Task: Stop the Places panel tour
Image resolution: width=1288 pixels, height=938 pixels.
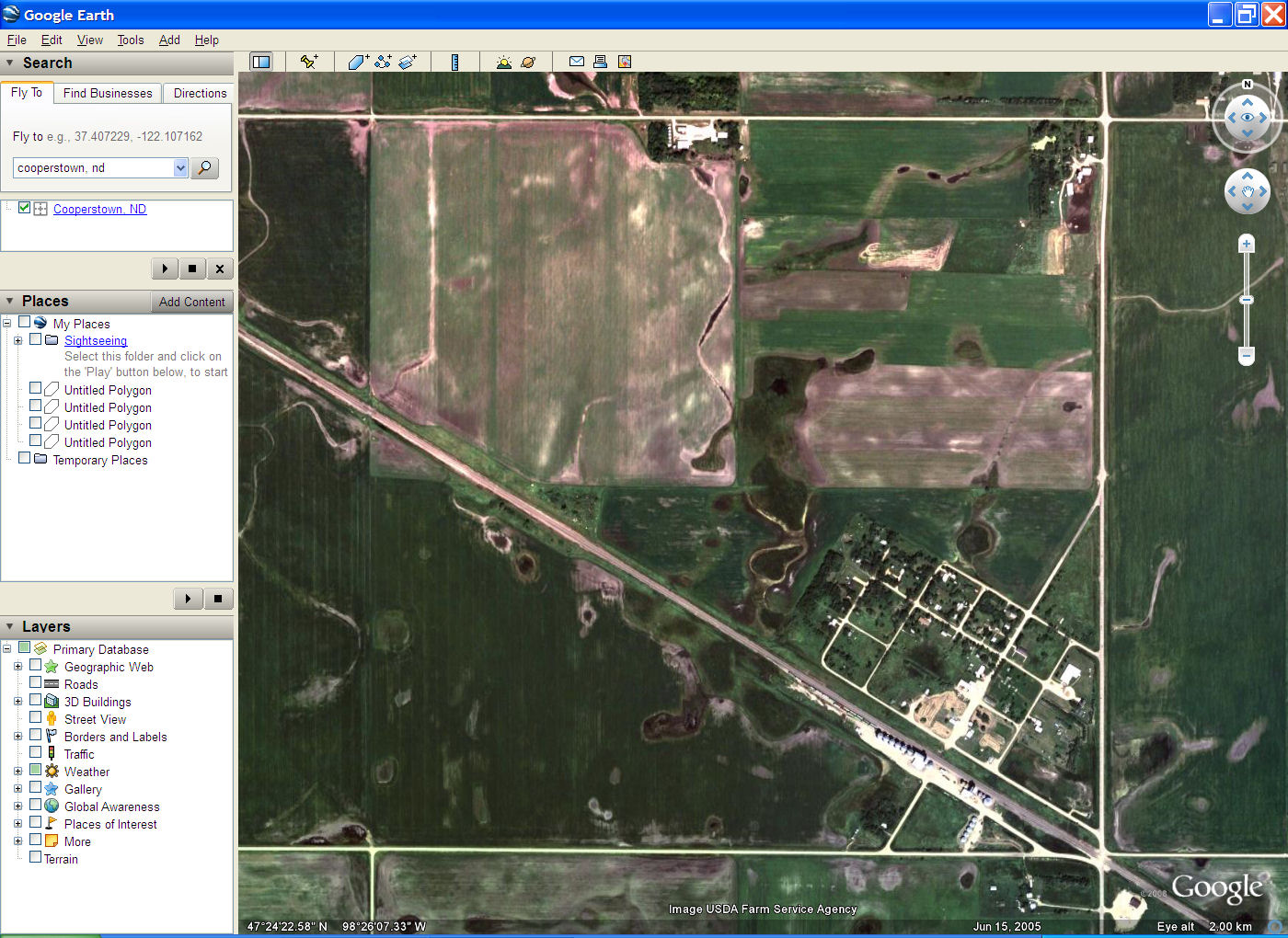Action: (218, 599)
